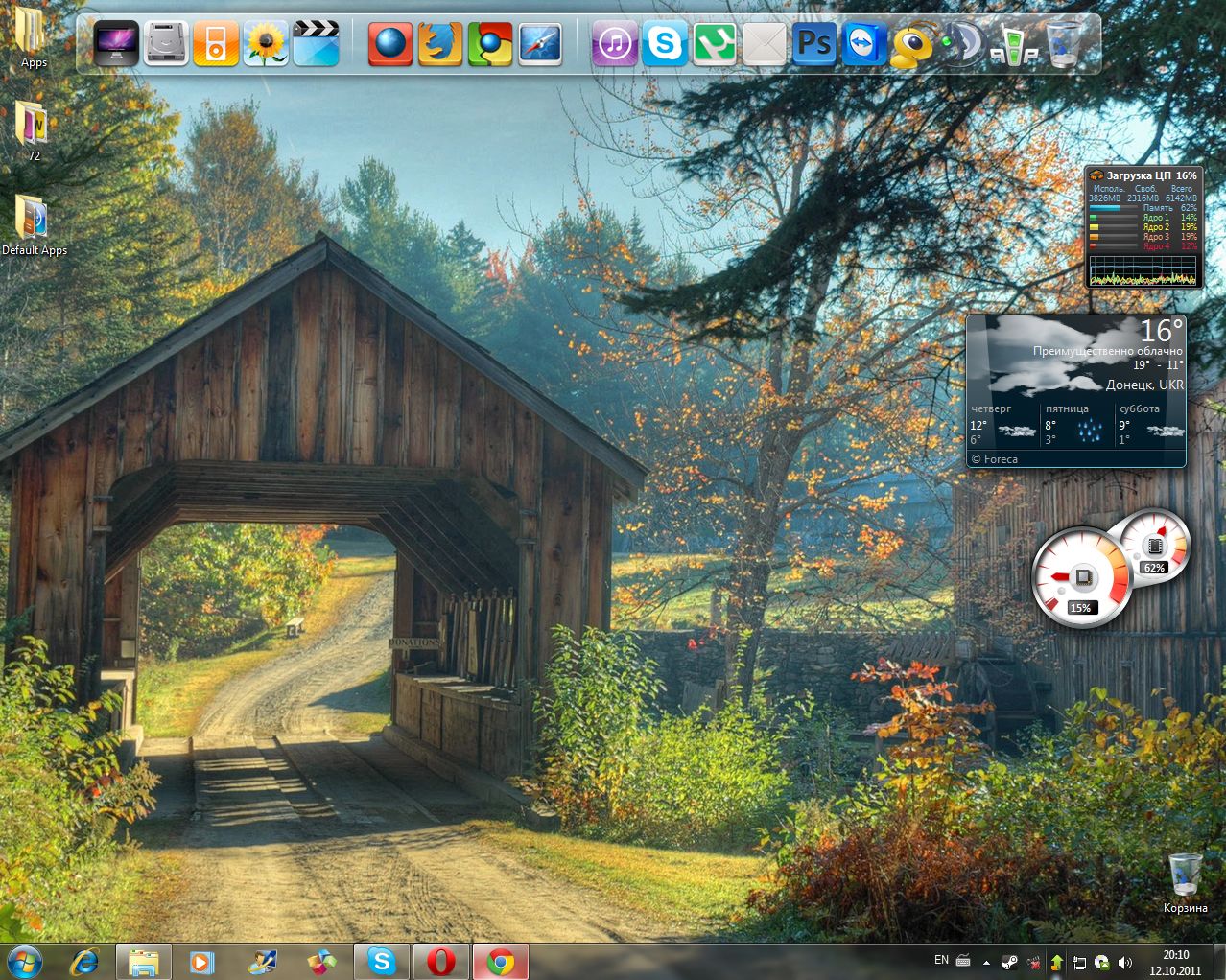1226x980 pixels.
Task: Switch to the Skype window in the taskbar
Action: [x=382, y=962]
